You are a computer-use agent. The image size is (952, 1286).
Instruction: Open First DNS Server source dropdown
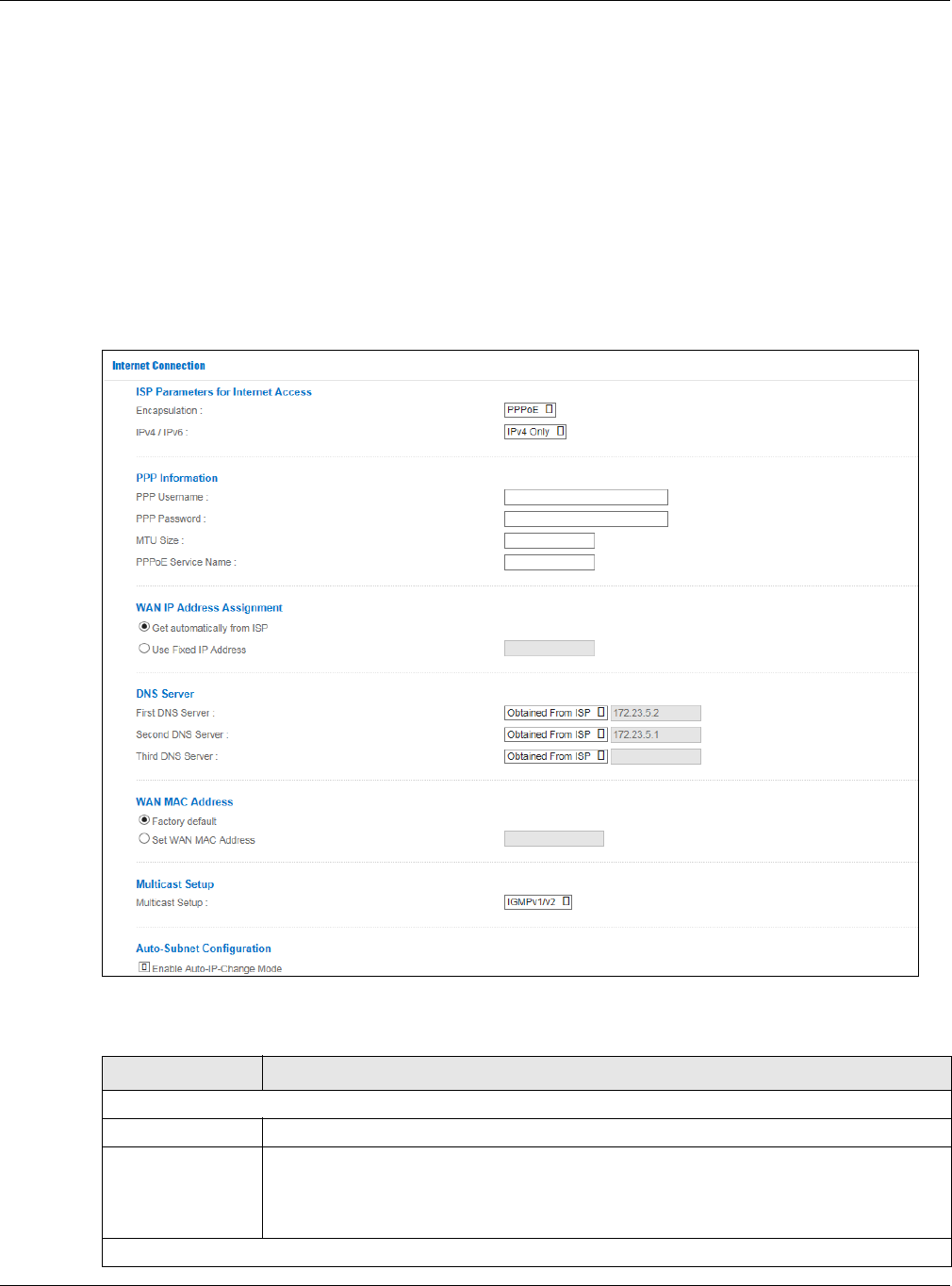coord(556,714)
